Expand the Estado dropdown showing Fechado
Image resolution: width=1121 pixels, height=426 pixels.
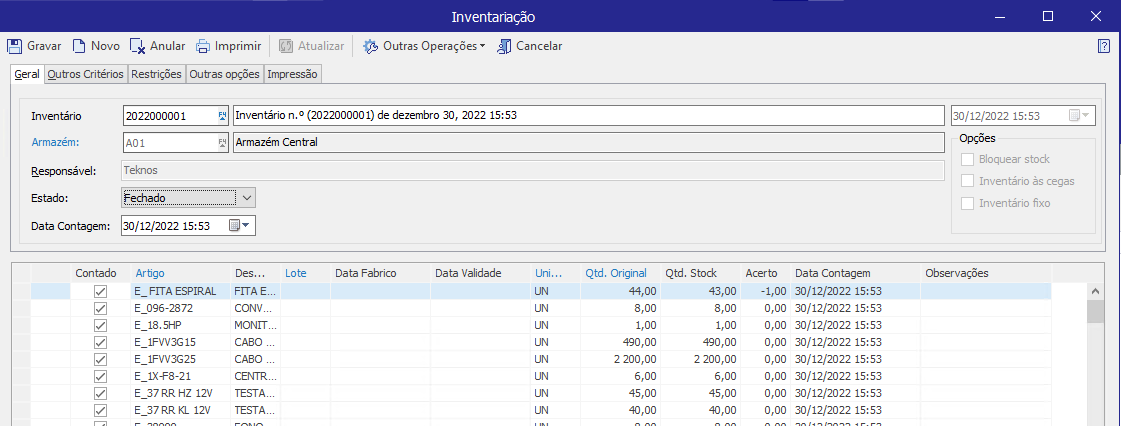[248, 198]
